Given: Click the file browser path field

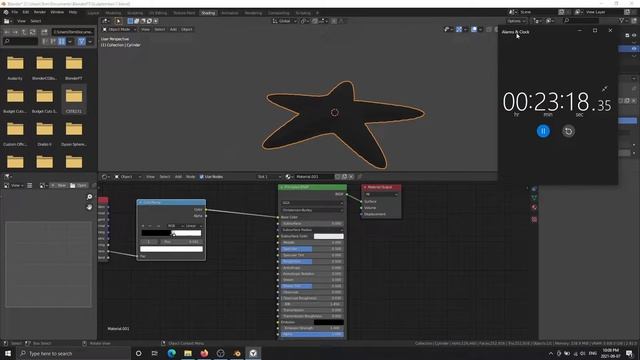Looking at the screenshot, I should 73,31.
